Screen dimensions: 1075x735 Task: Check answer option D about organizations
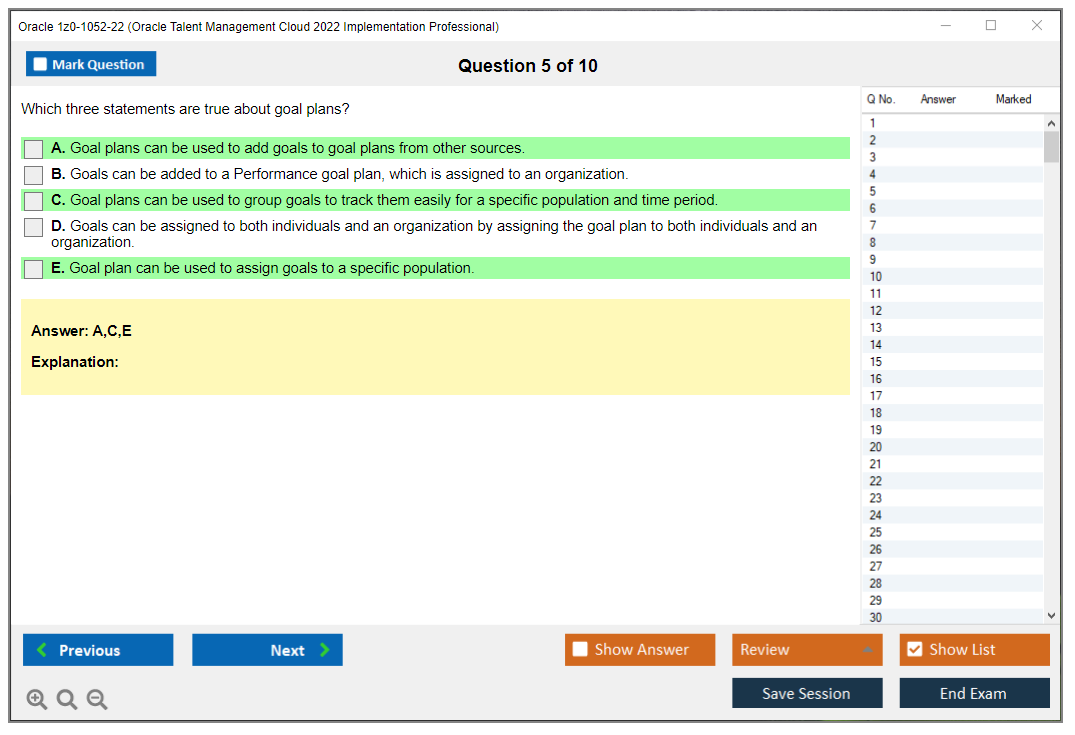click(x=32, y=227)
